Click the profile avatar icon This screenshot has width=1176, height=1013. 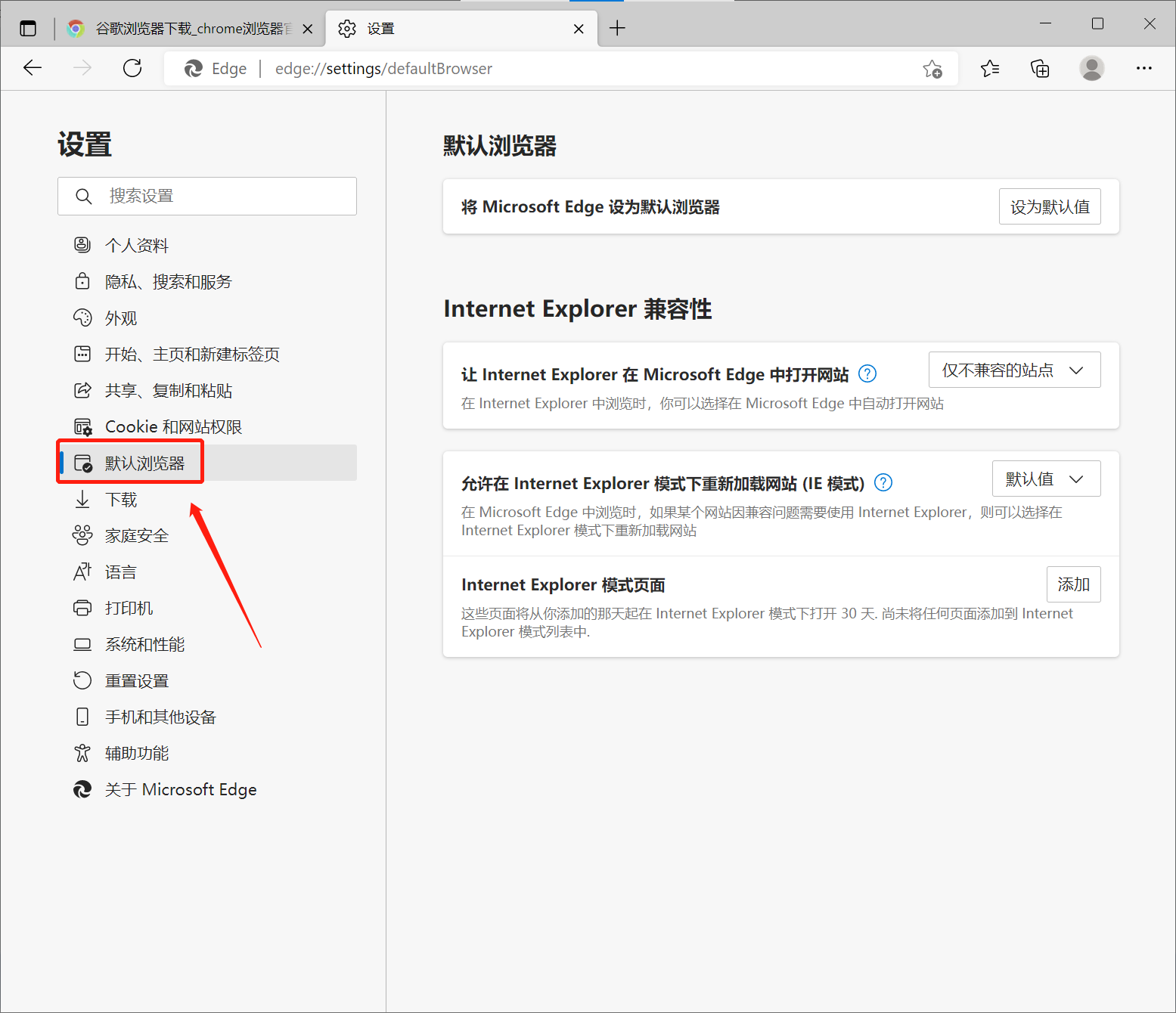(1092, 68)
